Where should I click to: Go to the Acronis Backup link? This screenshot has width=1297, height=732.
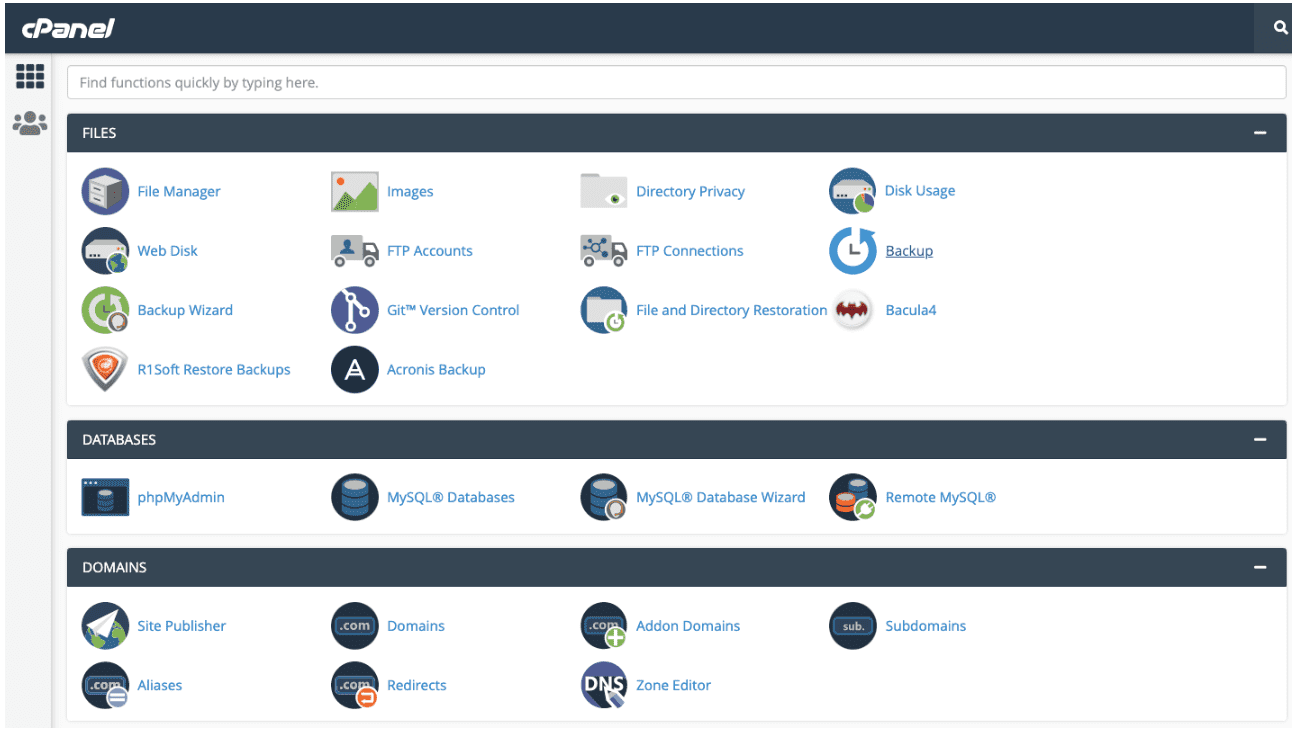(x=436, y=369)
